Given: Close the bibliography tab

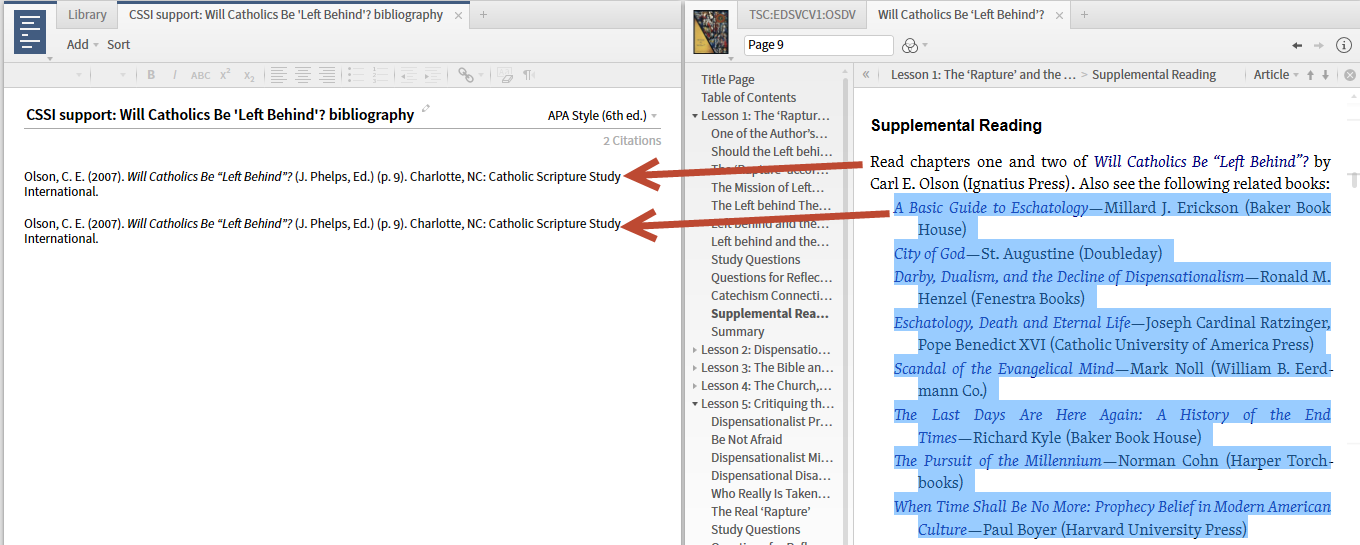Looking at the screenshot, I should (458, 15).
